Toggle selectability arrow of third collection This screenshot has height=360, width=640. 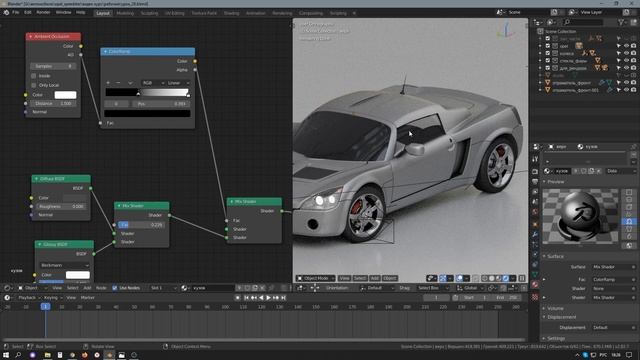[619, 53]
